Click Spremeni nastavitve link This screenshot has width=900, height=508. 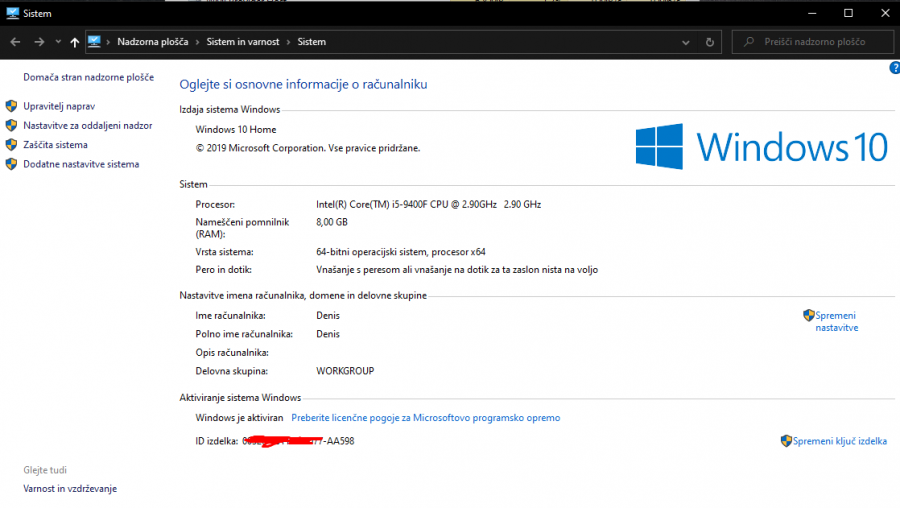836,321
